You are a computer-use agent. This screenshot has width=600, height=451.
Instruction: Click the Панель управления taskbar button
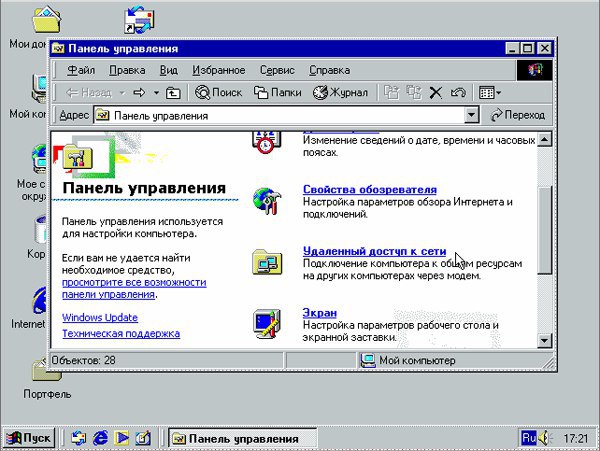pos(243,438)
